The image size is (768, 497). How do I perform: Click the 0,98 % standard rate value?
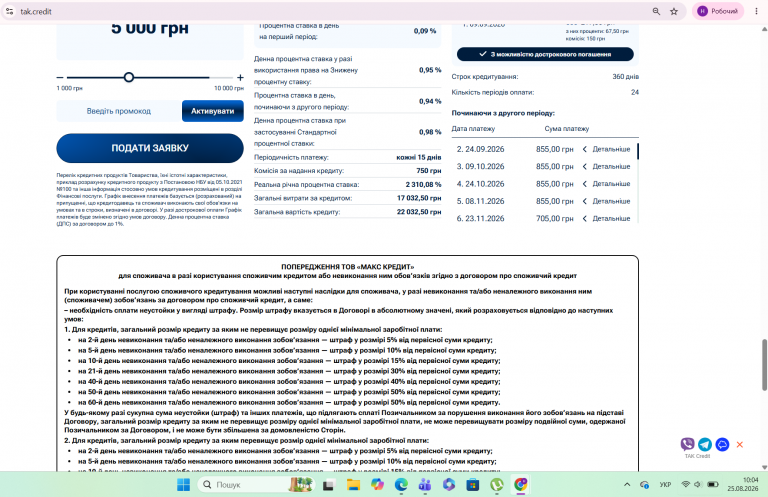[x=430, y=132]
